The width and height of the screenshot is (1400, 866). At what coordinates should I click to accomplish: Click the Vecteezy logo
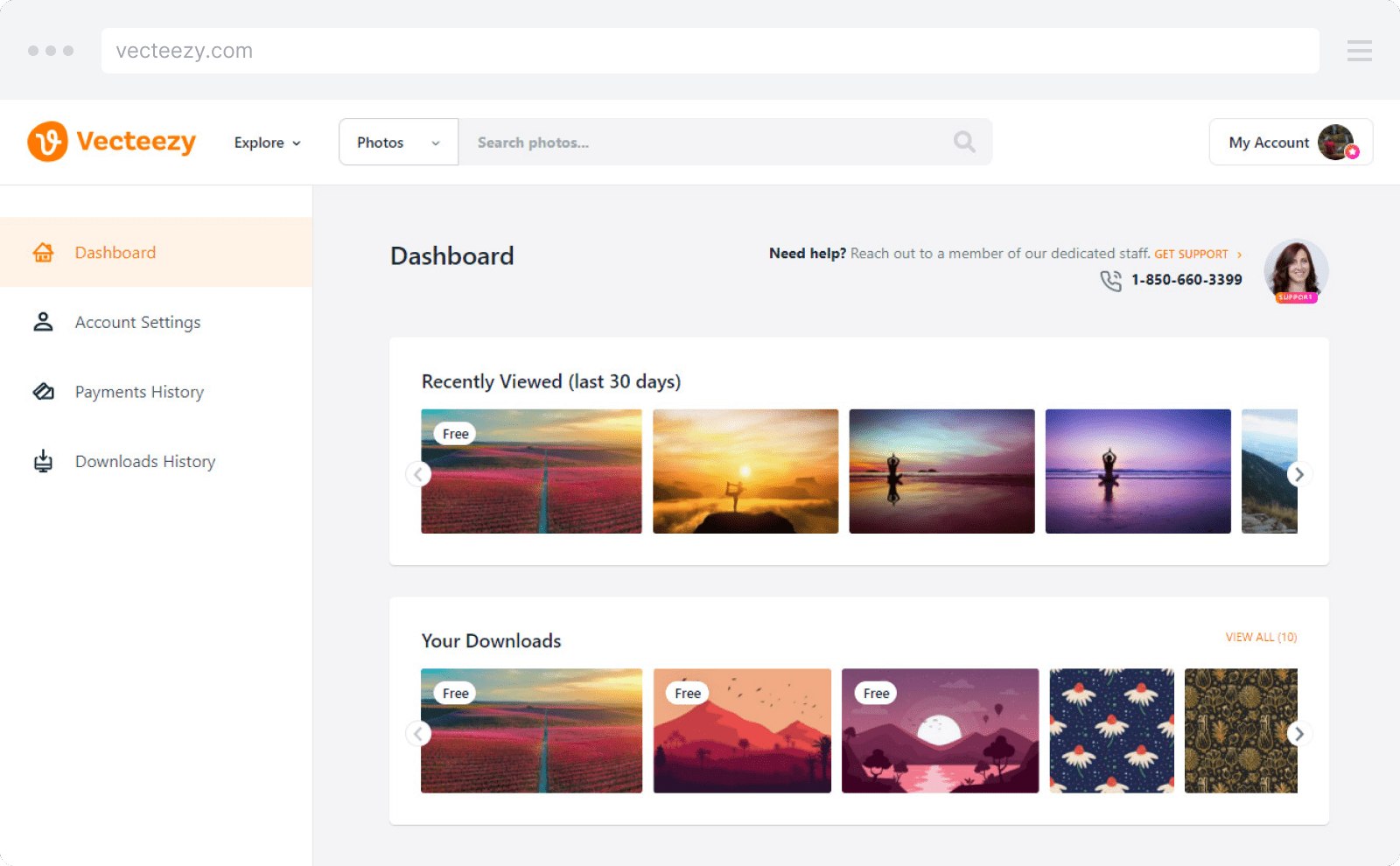[112, 142]
